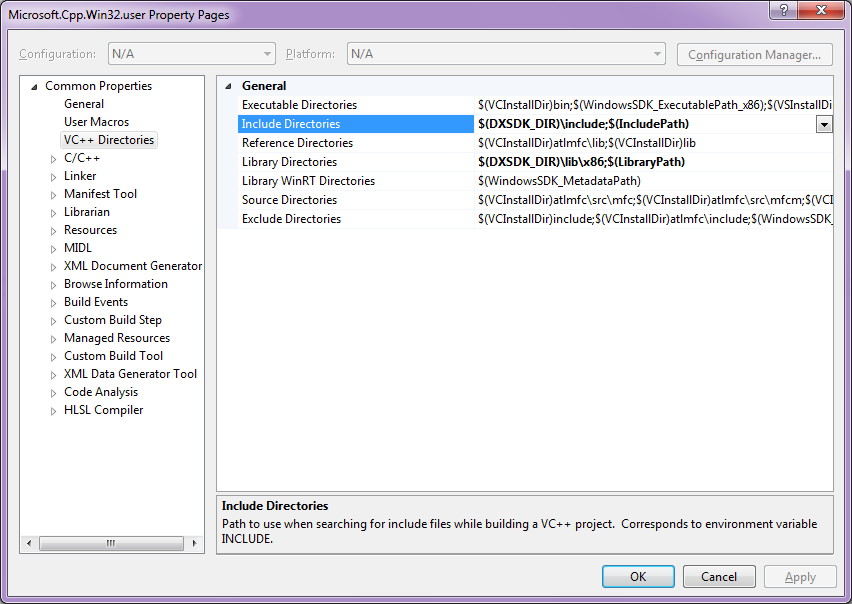The width and height of the screenshot is (852, 604).
Task: Select the Custom Build Step label
Action: [x=112, y=319]
